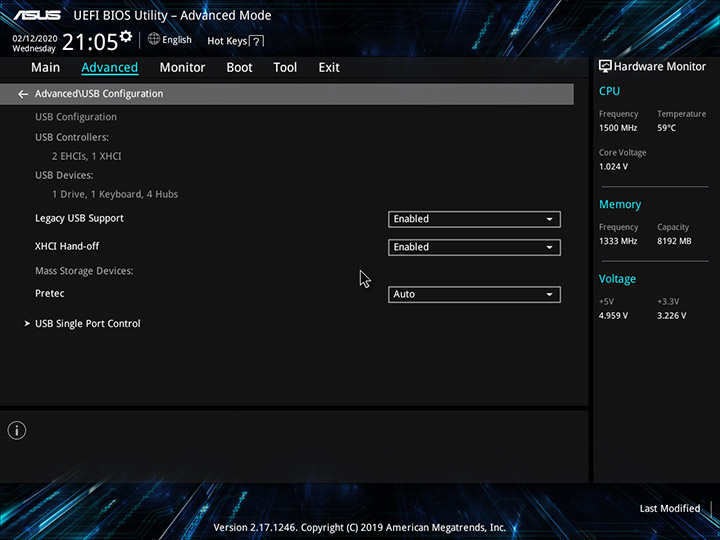Click the CPU section heading
This screenshot has height=540, width=720.
pyautogui.click(x=609, y=91)
